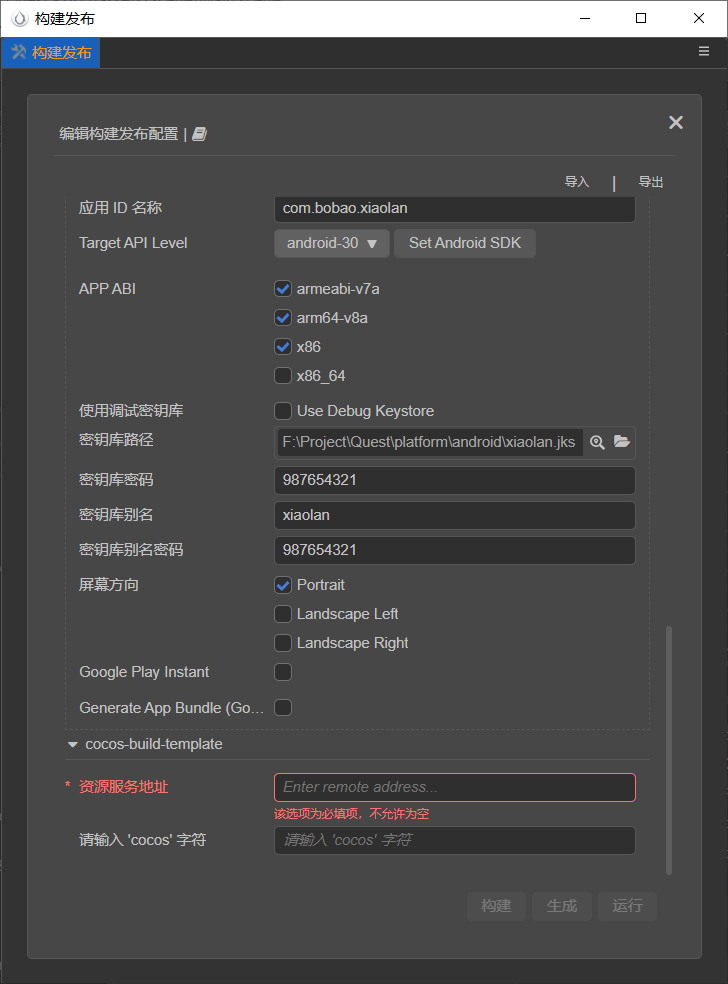
Task: Close the 构建发布 window
Action: [x=699, y=18]
